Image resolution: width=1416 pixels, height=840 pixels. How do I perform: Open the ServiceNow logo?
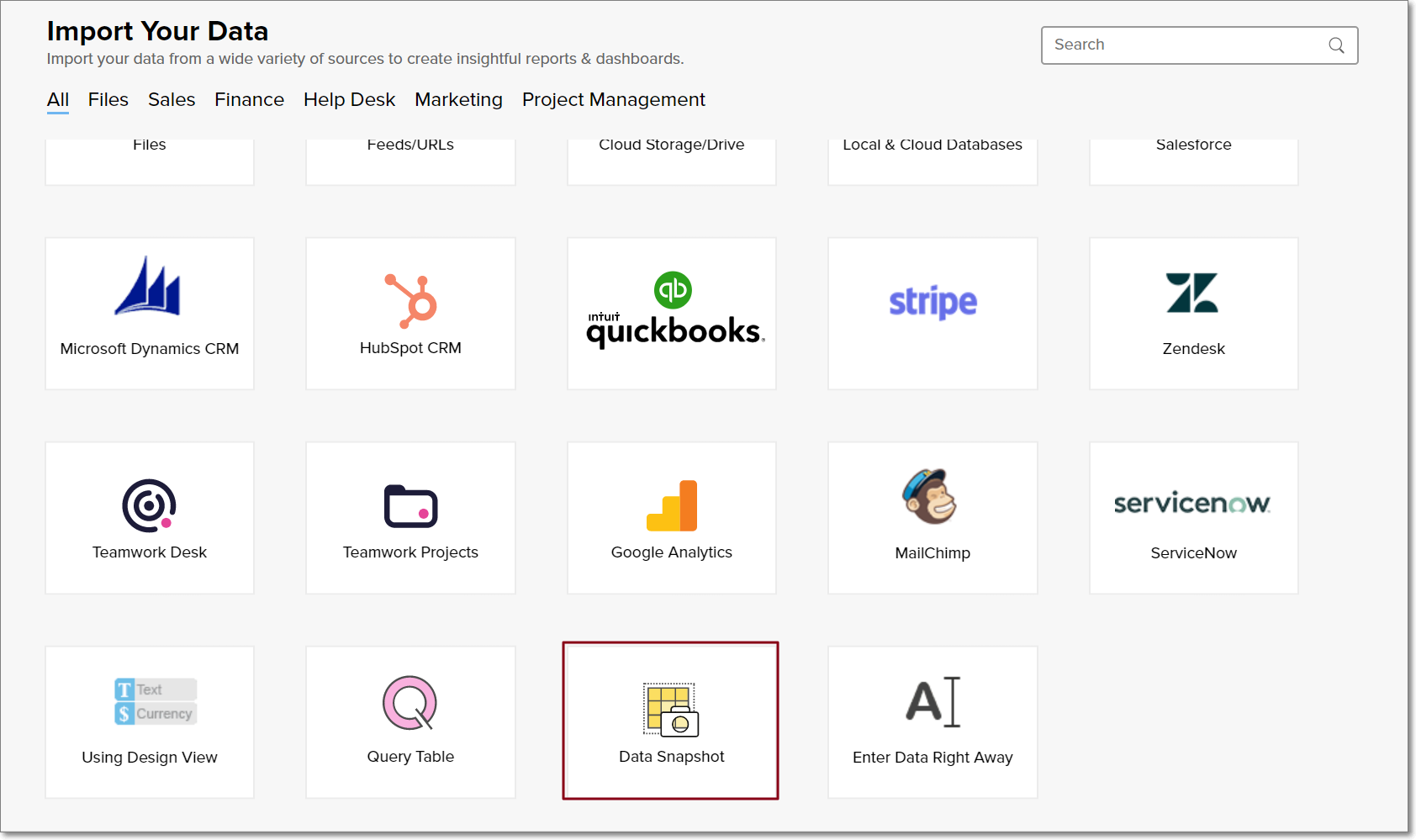click(1192, 504)
